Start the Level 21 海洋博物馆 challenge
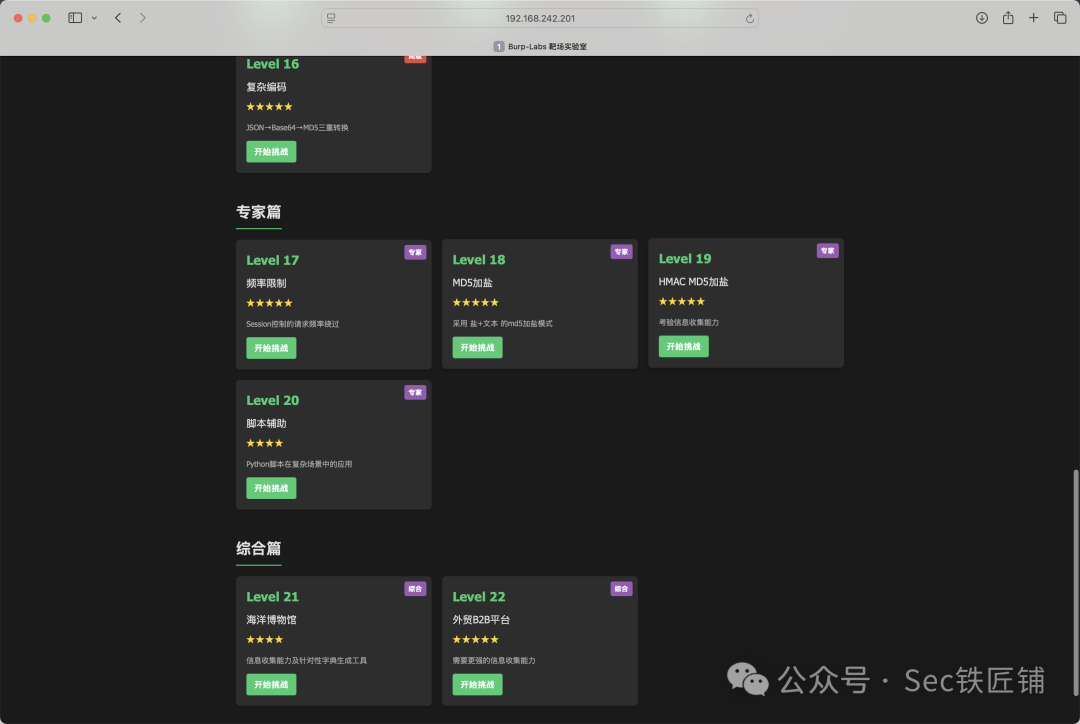 (270, 684)
